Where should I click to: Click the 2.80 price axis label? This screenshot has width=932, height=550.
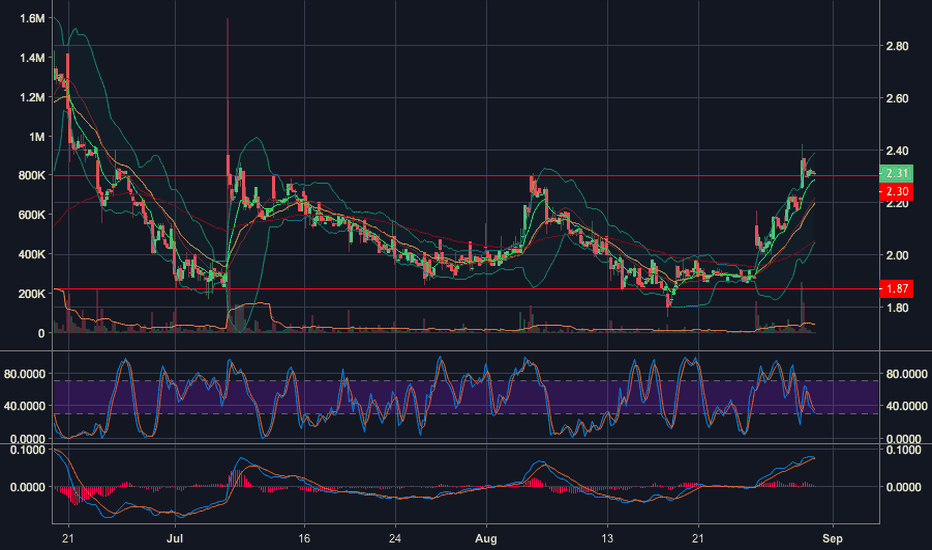pyautogui.click(x=897, y=46)
